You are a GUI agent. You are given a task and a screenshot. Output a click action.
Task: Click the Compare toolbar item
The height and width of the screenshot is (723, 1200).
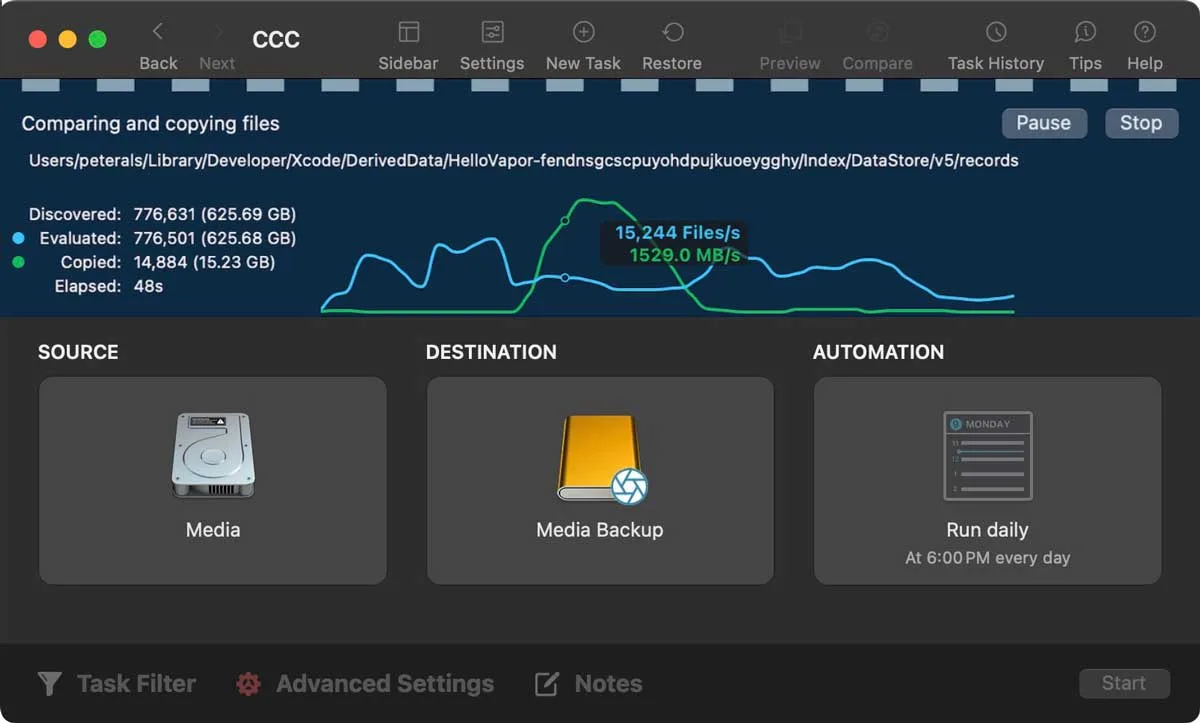(x=877, y=46)
